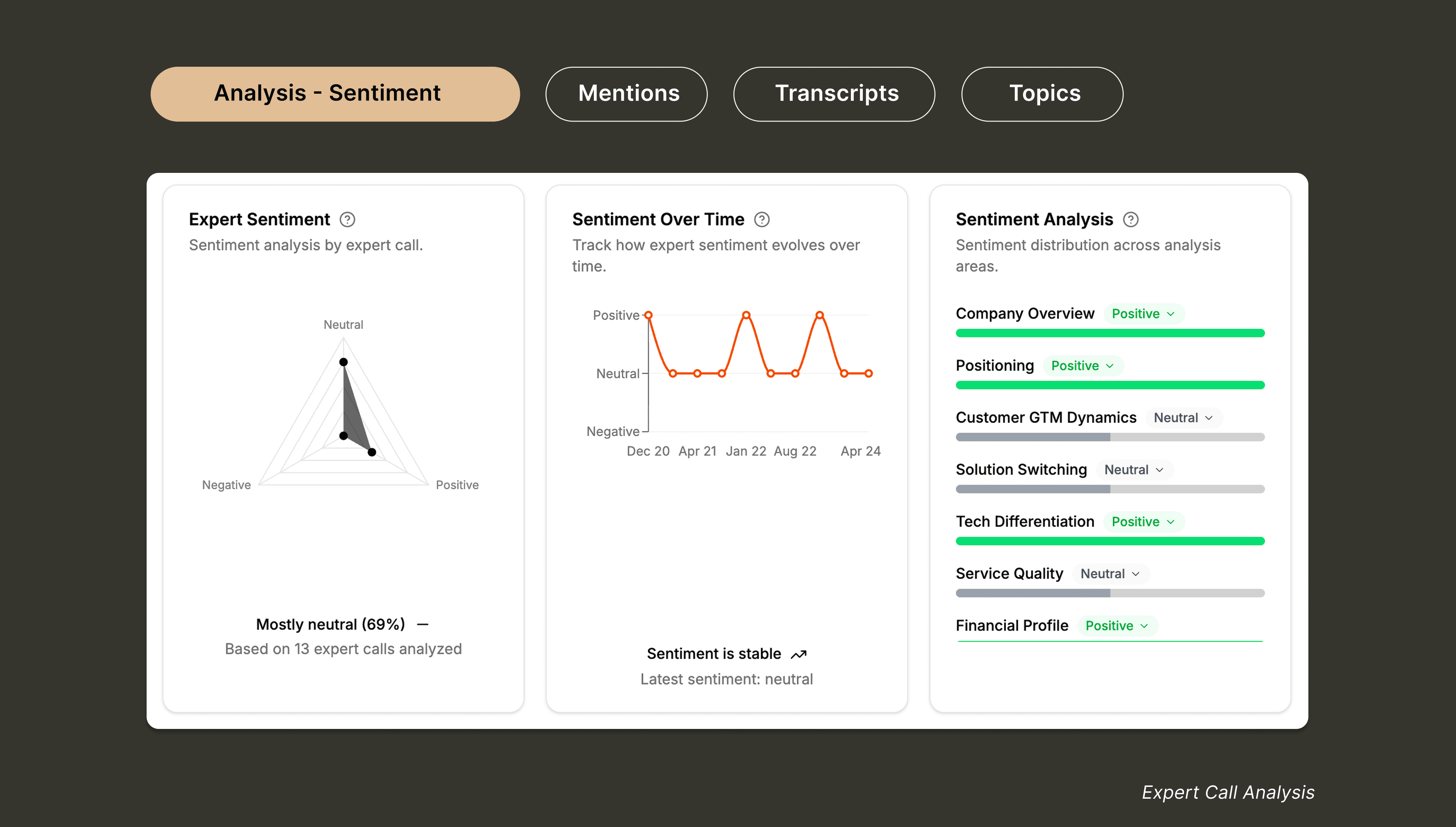The image size is (1456, 827).
Task: Click the first Positive data point at Dec 20
Action: click(x=648, y=315)
